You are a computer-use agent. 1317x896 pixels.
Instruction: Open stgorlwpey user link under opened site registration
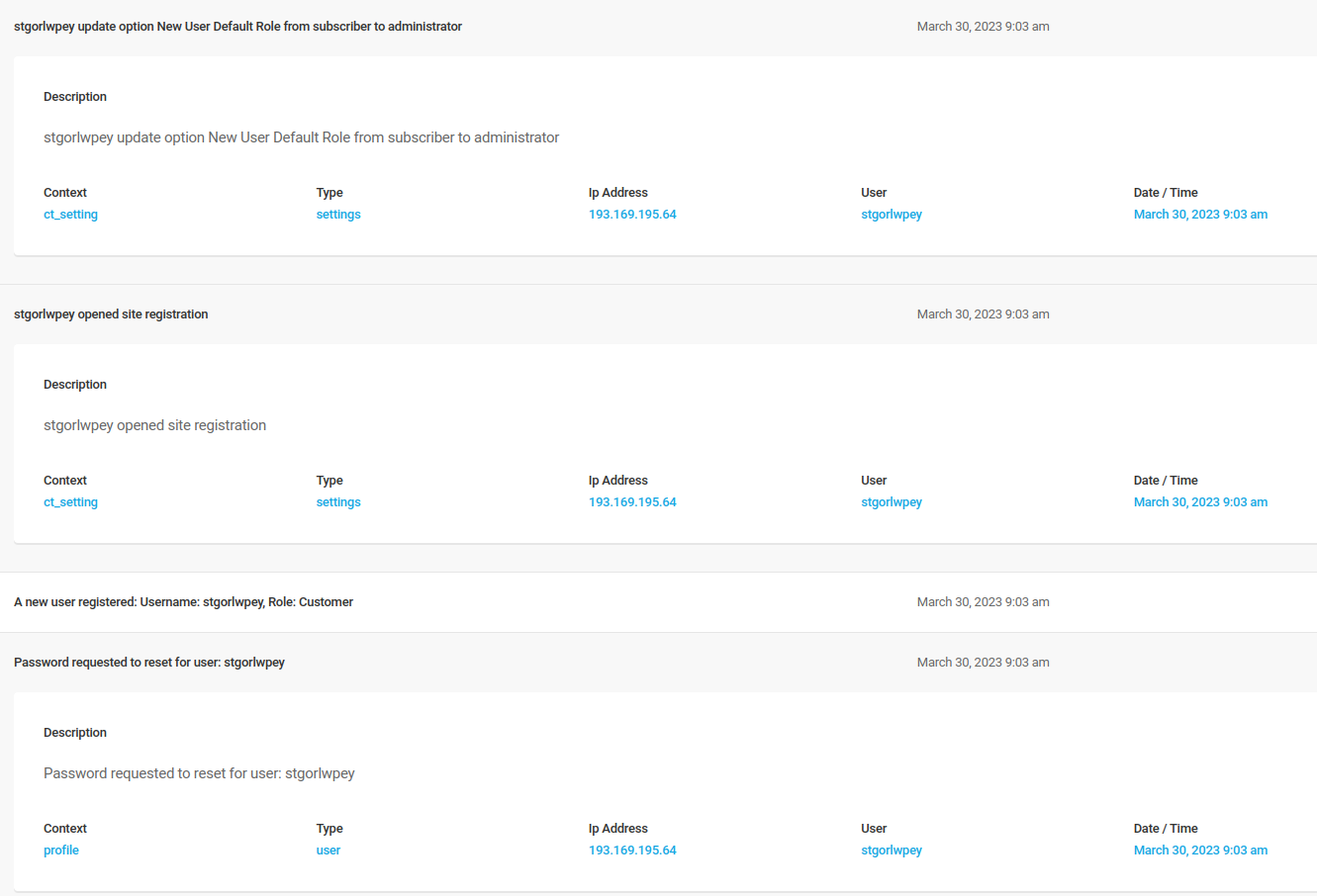tap(892, 502)
